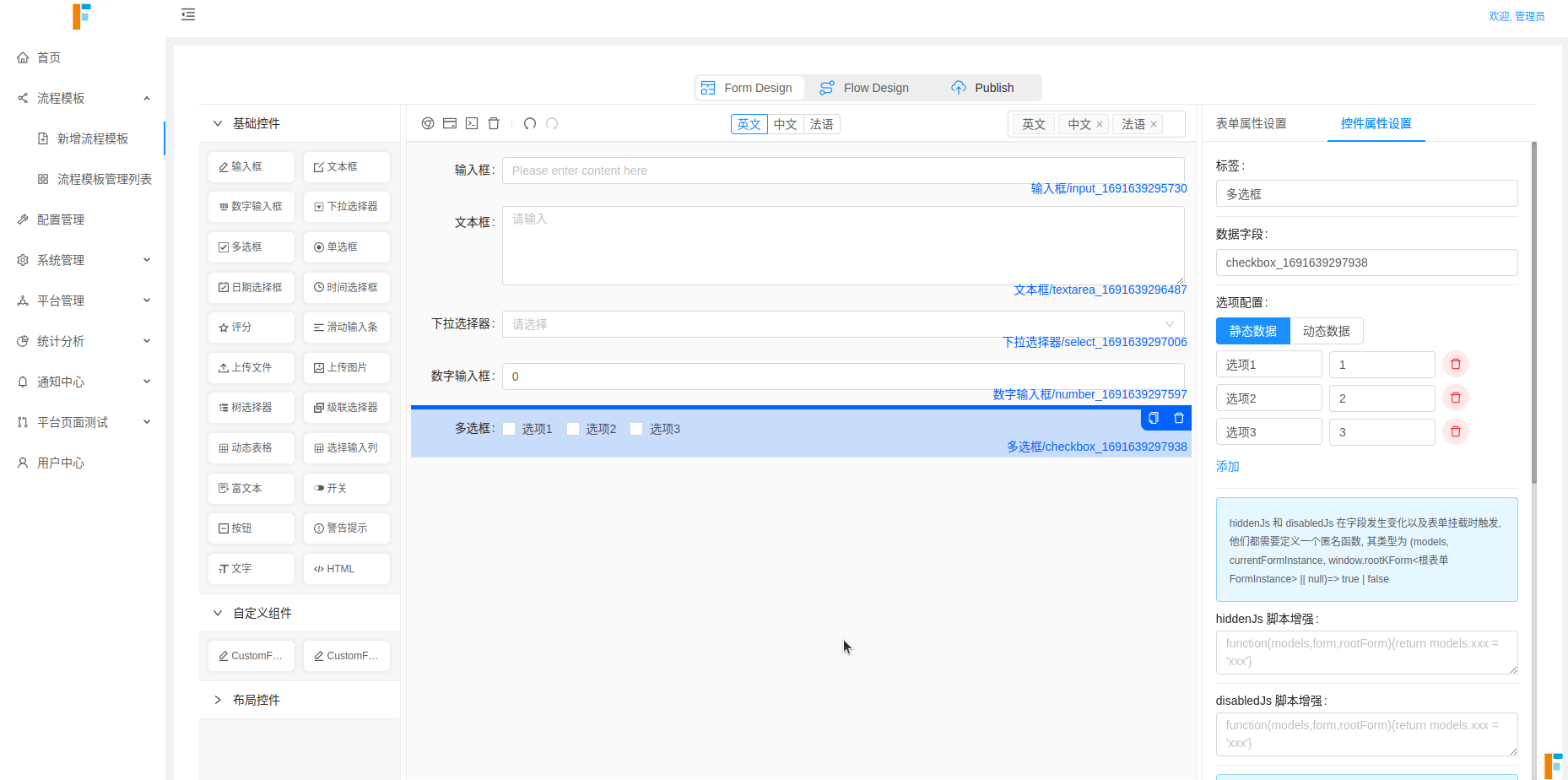Delete option 选项3 row
This screenshot has width=1568, height=780.
pyautogui.click(x=1456, y=431)
